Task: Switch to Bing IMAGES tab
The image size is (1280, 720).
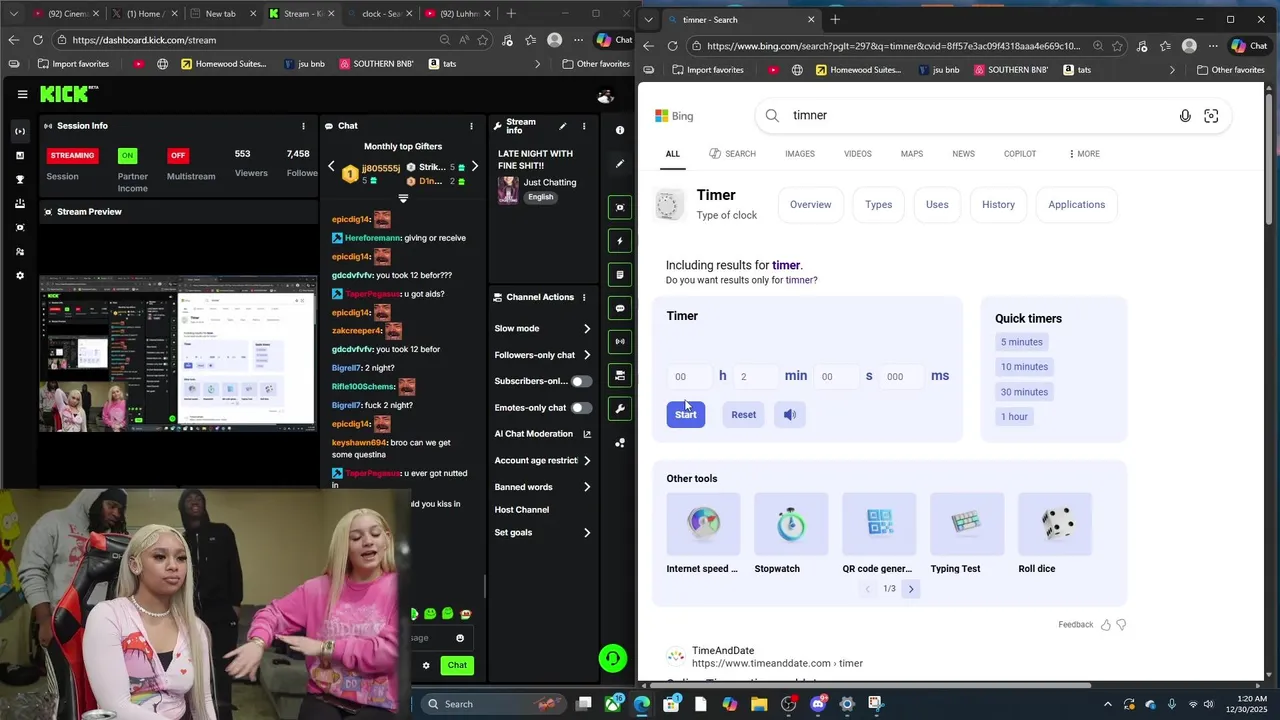Action: 800,154
